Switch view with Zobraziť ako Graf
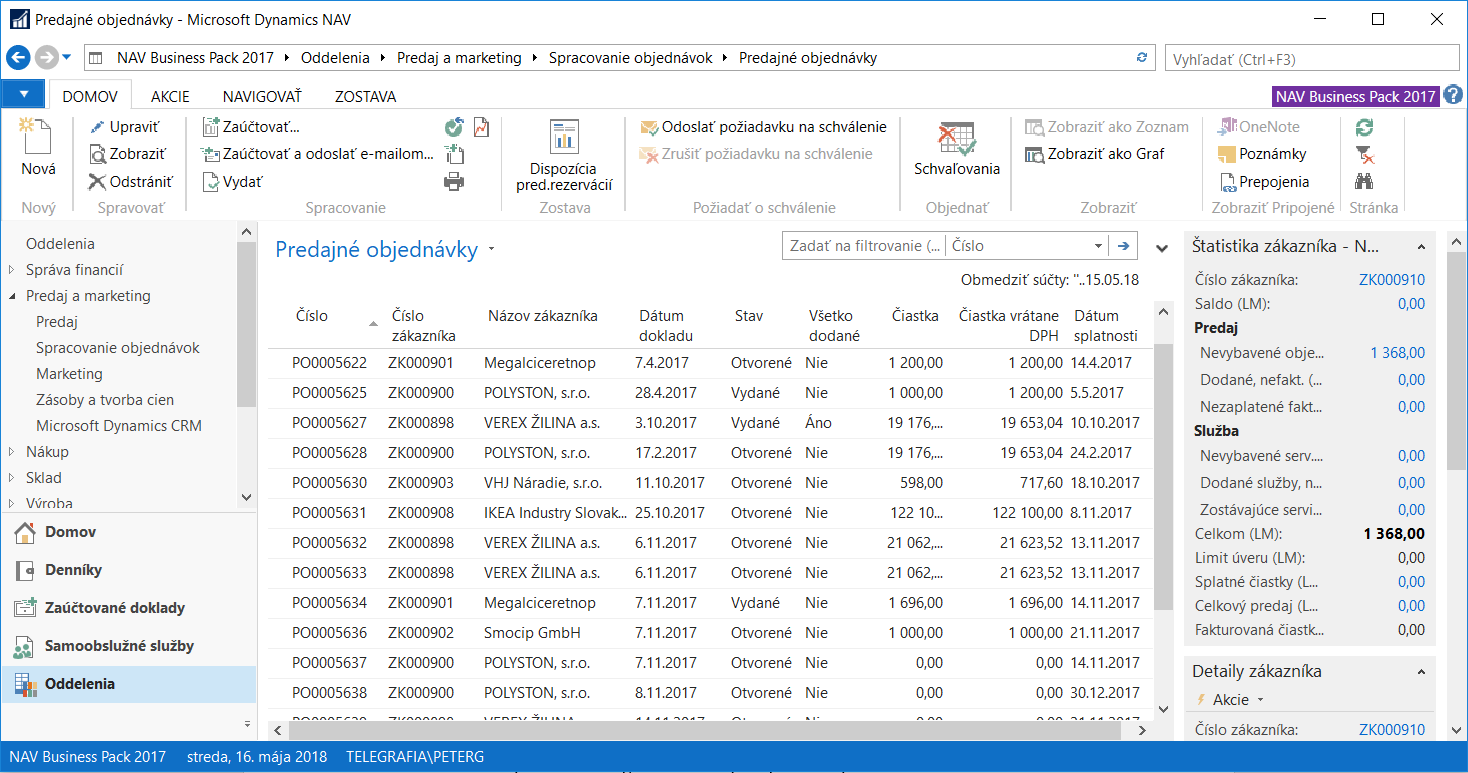The height and width of the screenshot is (773, 1468). point(1095,154)
